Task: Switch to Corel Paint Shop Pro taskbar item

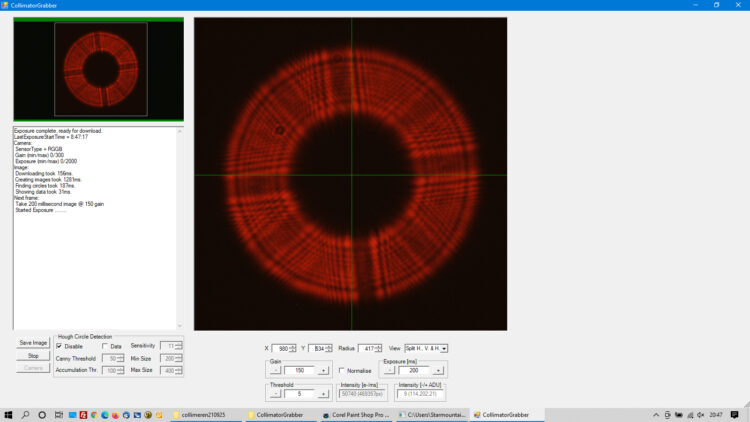Action: [x=357, y=415]
